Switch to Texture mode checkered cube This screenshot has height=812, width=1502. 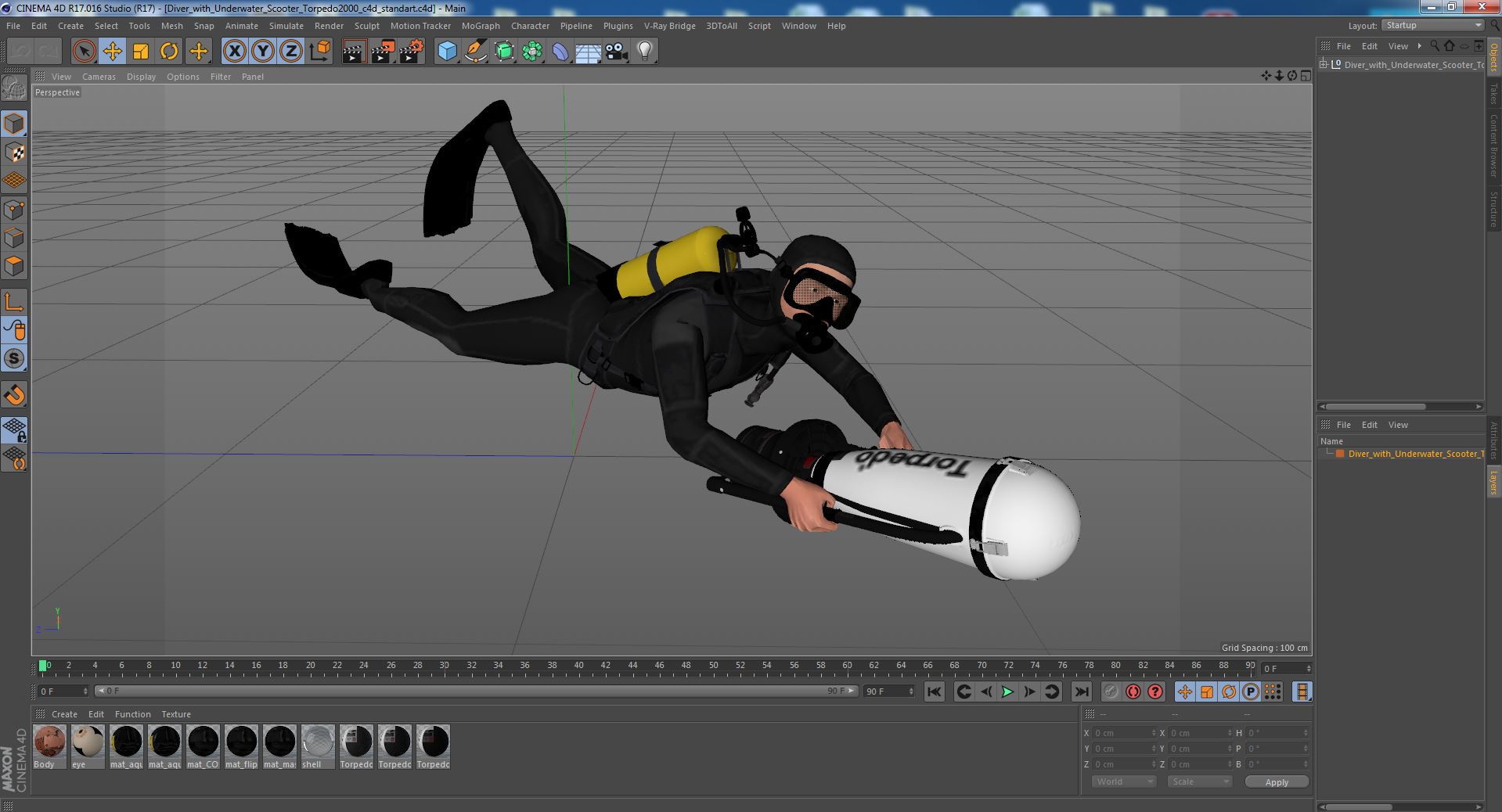click(x=14, y=153)
